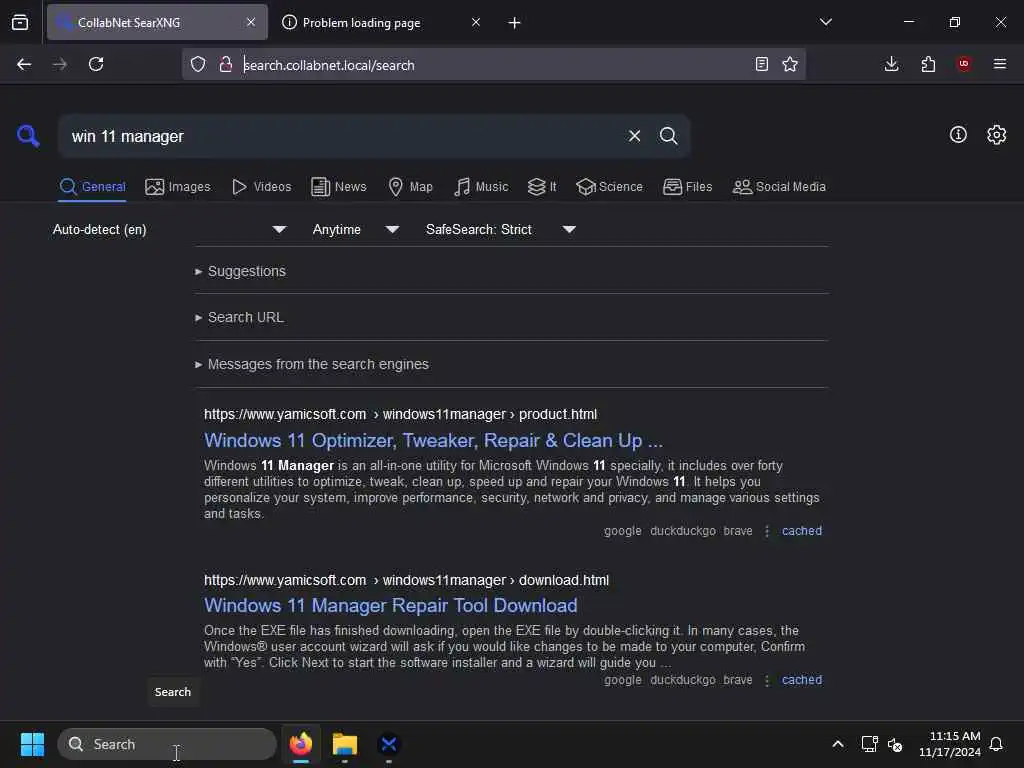Open Firefox View icon at top left
Image resolution: width=1024 pixels, height=768 pixels.
20,22
